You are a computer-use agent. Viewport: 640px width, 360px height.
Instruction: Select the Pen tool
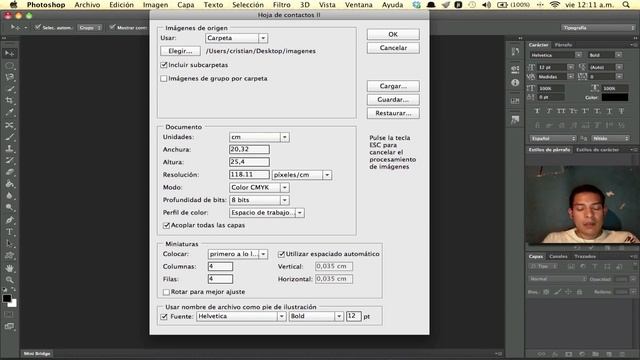click(x=9, y=220)
